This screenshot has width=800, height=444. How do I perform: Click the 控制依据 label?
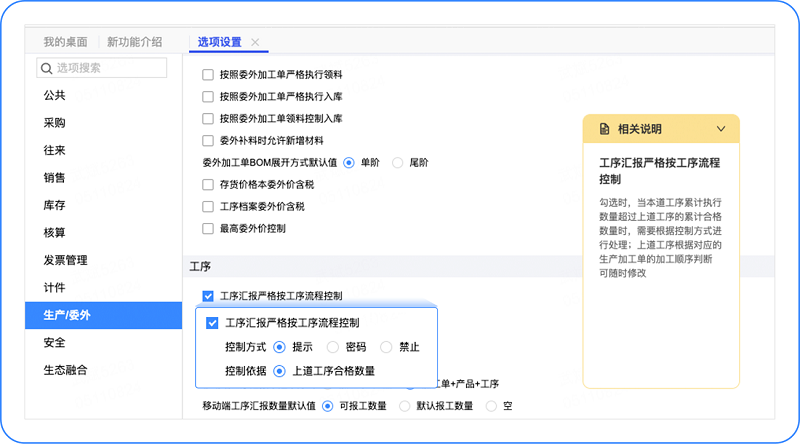245,372
